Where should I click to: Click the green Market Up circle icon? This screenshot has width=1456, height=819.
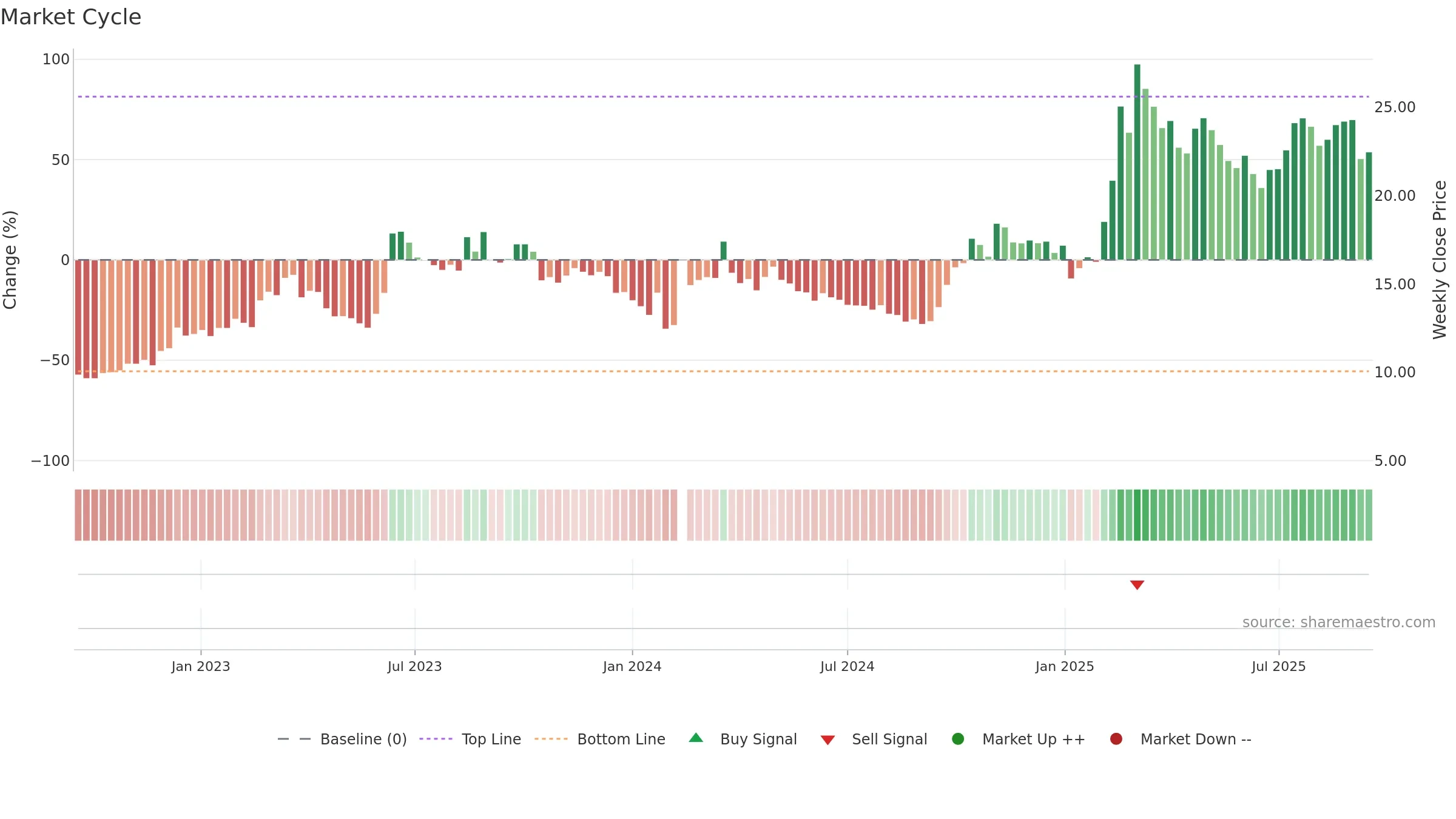point(958,739)
